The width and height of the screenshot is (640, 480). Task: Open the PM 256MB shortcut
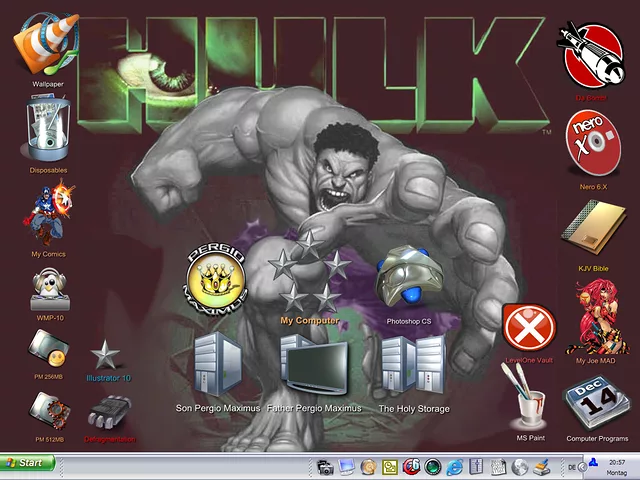coord(48,350)
